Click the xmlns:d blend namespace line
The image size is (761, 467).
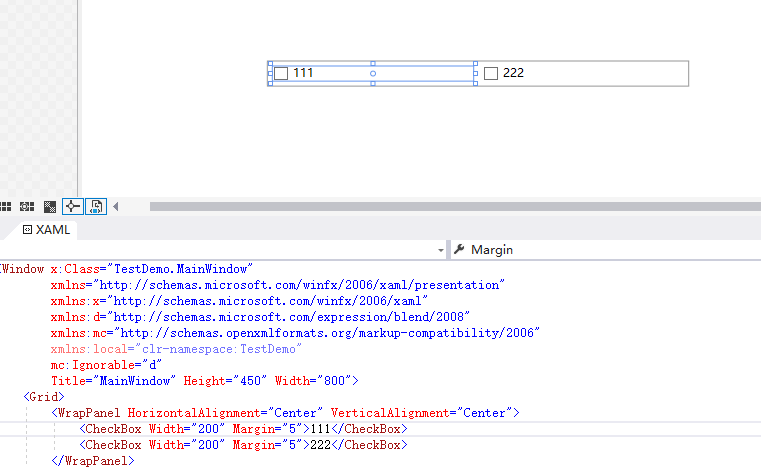click(x=260, y=317)
